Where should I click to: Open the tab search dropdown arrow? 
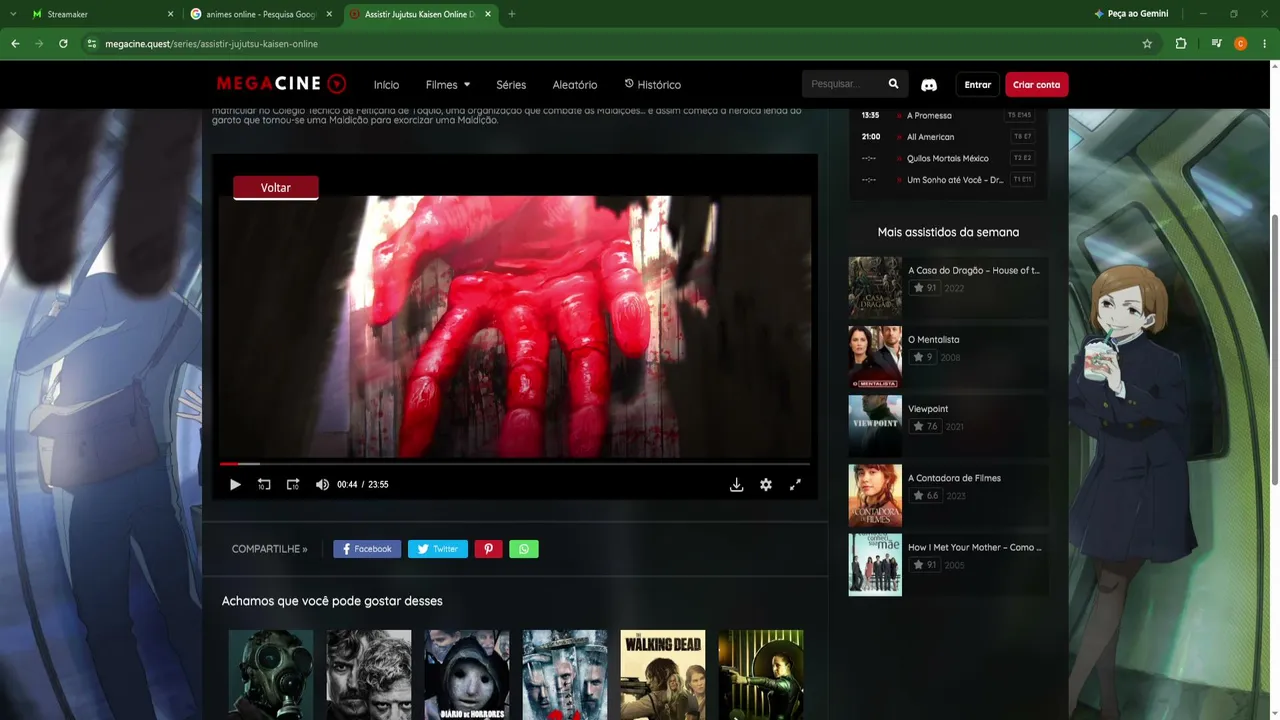tap(15, 14)
